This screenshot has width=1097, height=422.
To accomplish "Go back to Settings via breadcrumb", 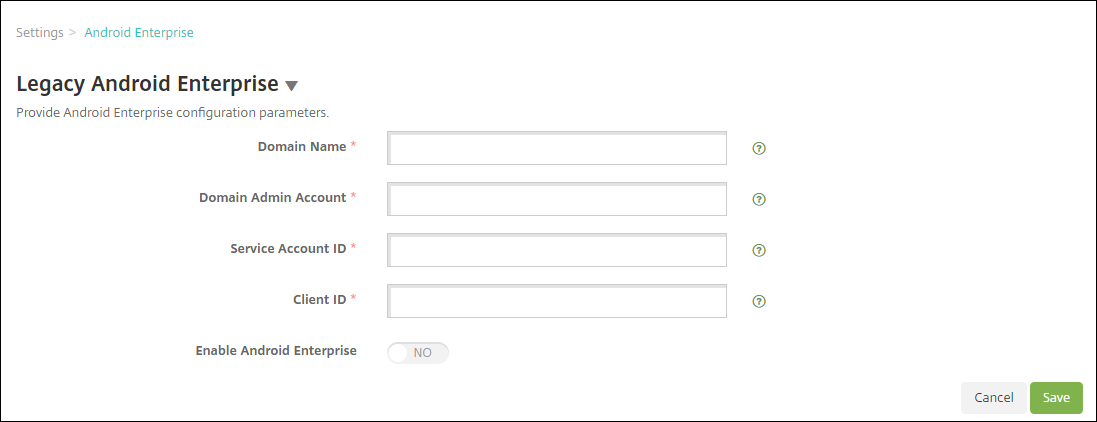I will (40, 32).
